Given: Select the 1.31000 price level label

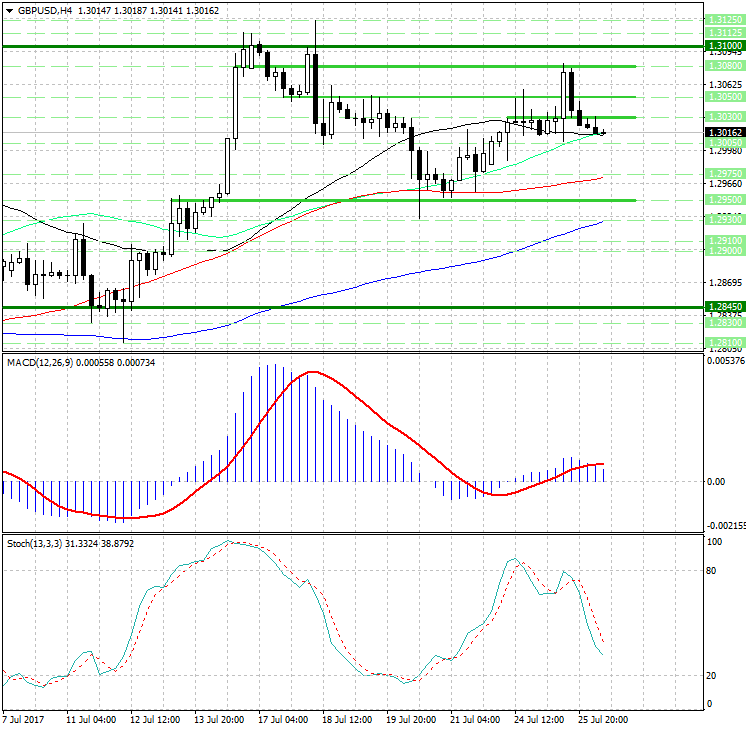Looking at the screenshot, I should (x=723, y=46).
